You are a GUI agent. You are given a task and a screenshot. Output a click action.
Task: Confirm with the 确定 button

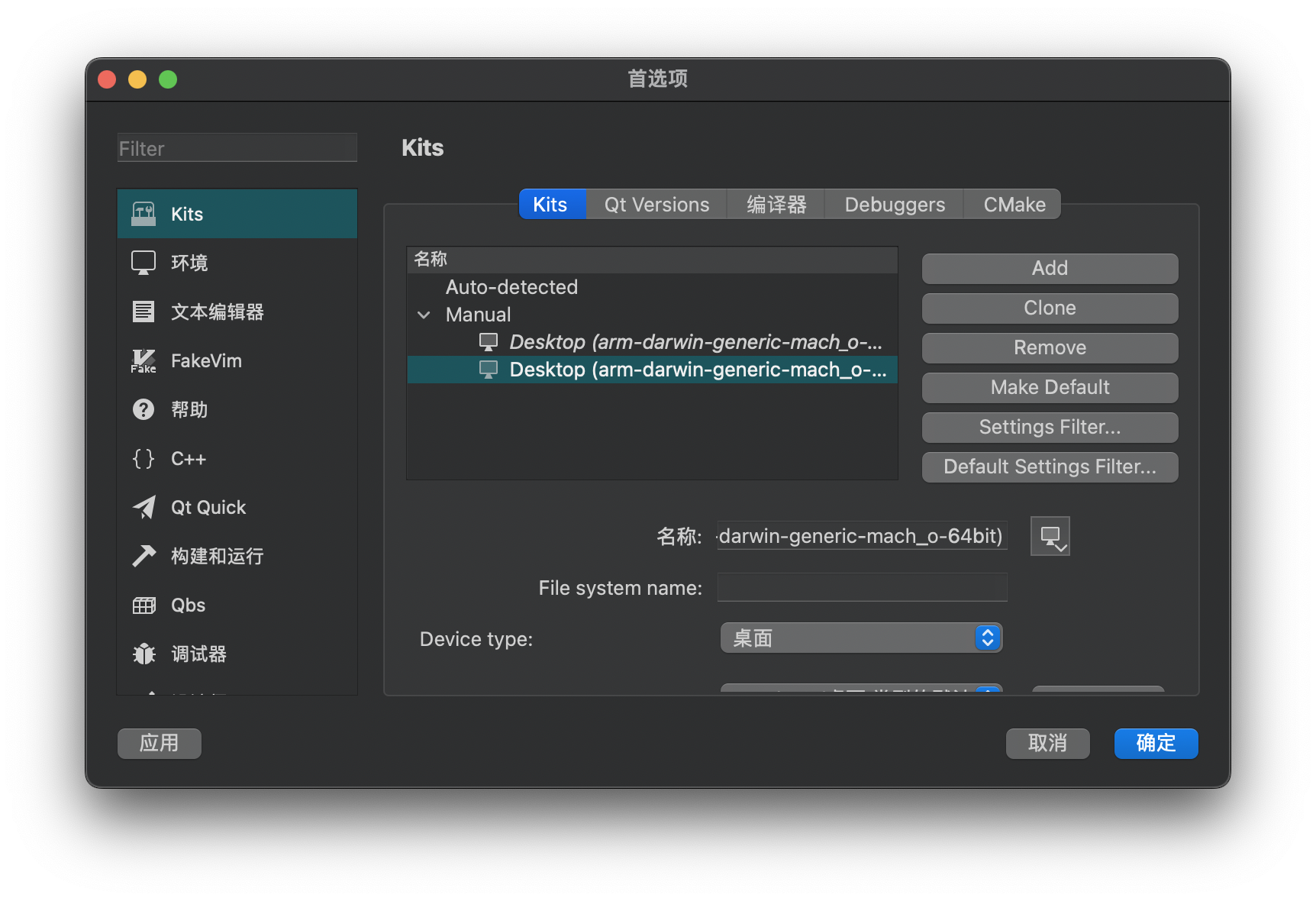(1156, 743)
